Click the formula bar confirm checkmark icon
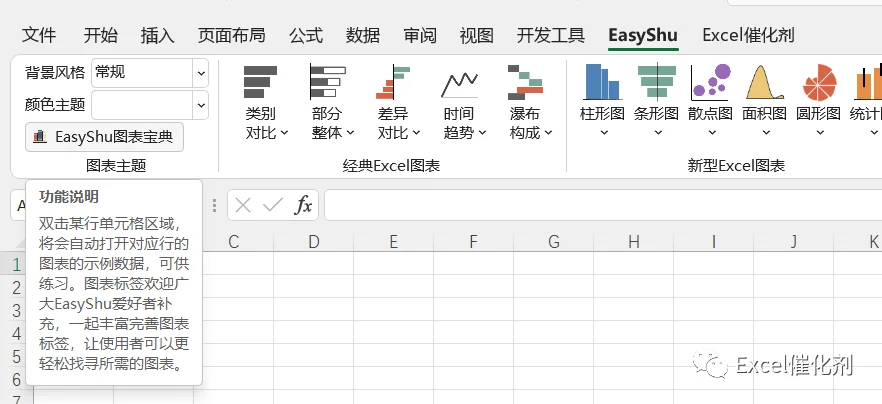 pos(273,205)
